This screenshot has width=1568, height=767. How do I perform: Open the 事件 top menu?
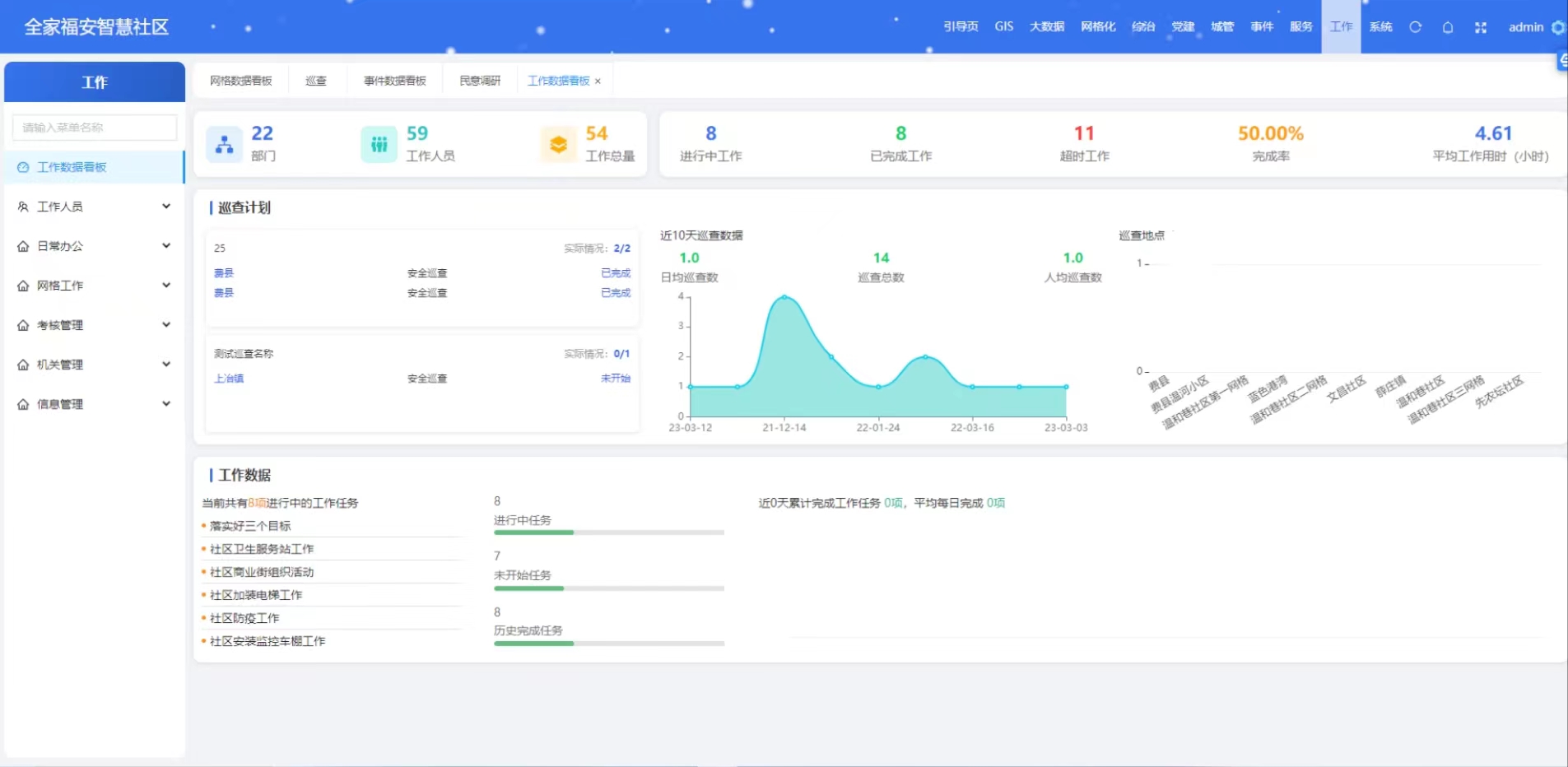pyautogui.click(x=1262, y=27)
